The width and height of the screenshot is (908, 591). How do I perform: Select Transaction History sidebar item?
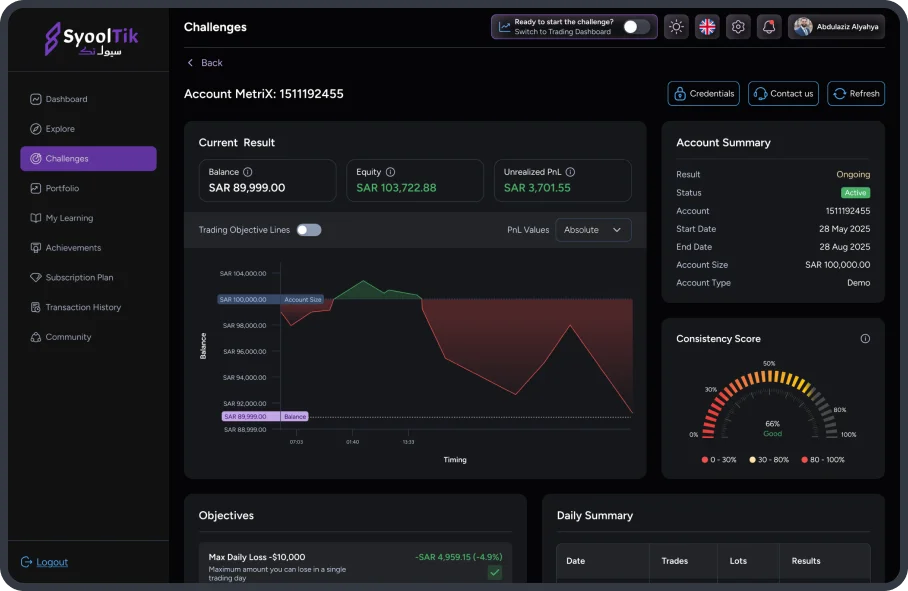pyautogui.click(x=82, y=307)
